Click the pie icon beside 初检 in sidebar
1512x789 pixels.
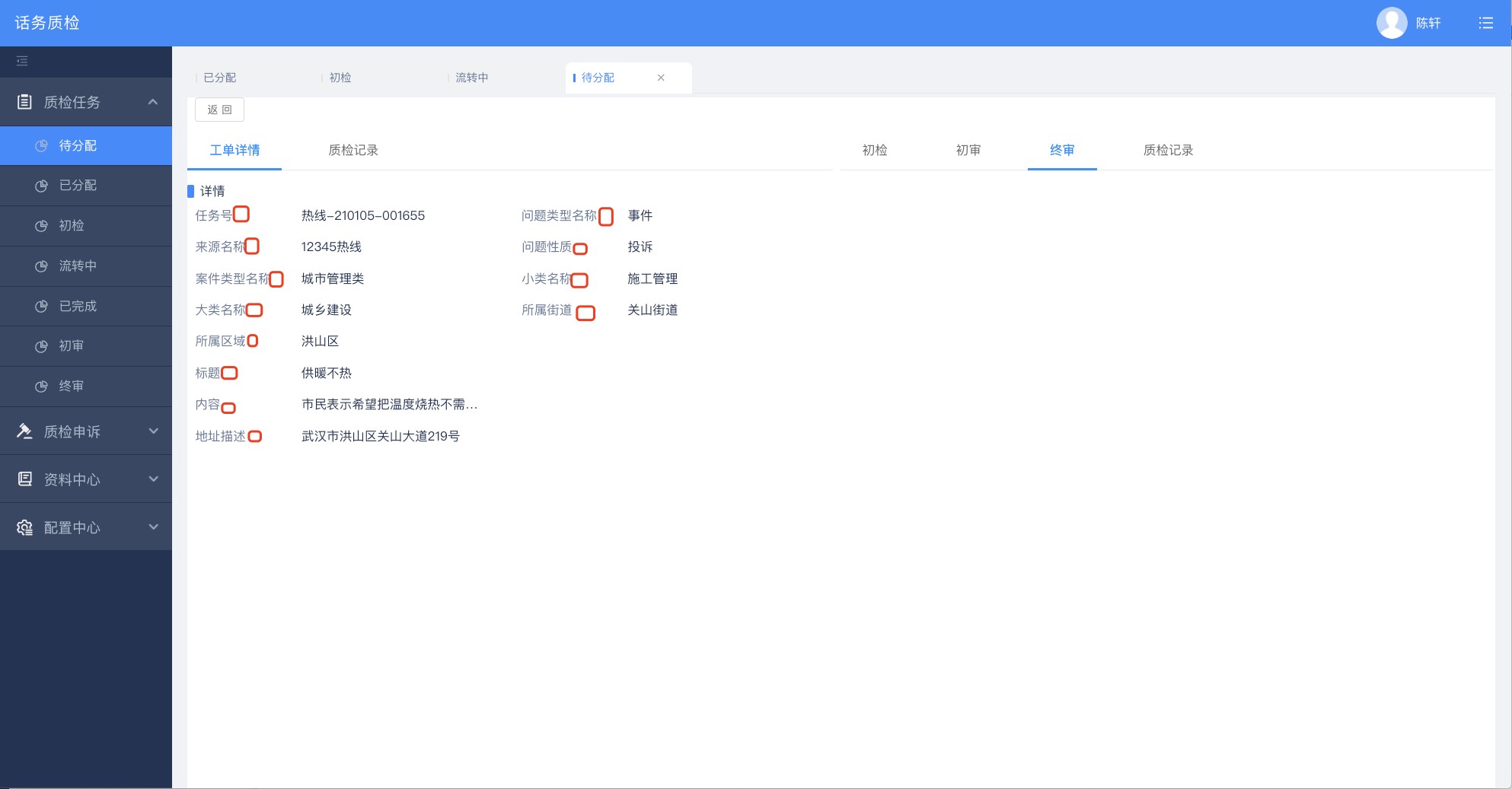point(42,226)
